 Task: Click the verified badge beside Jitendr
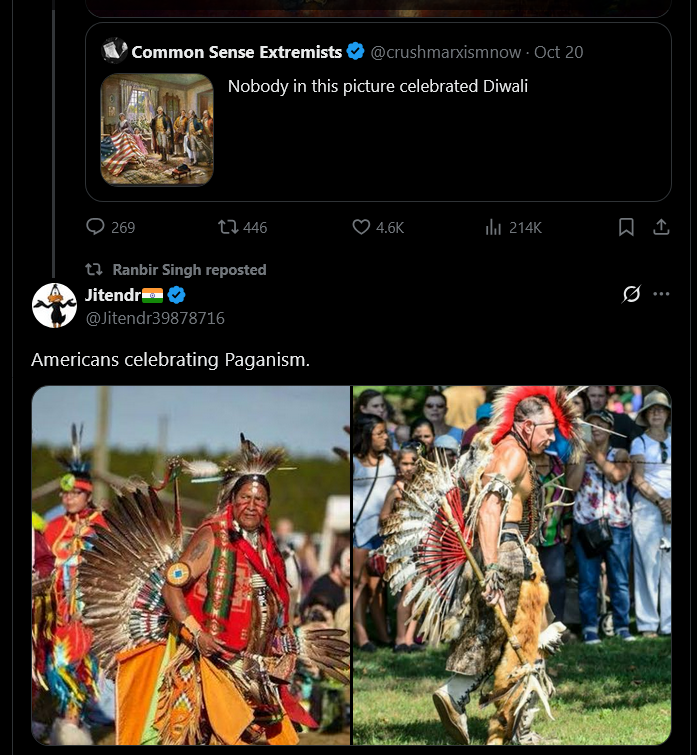click(177, 295)
